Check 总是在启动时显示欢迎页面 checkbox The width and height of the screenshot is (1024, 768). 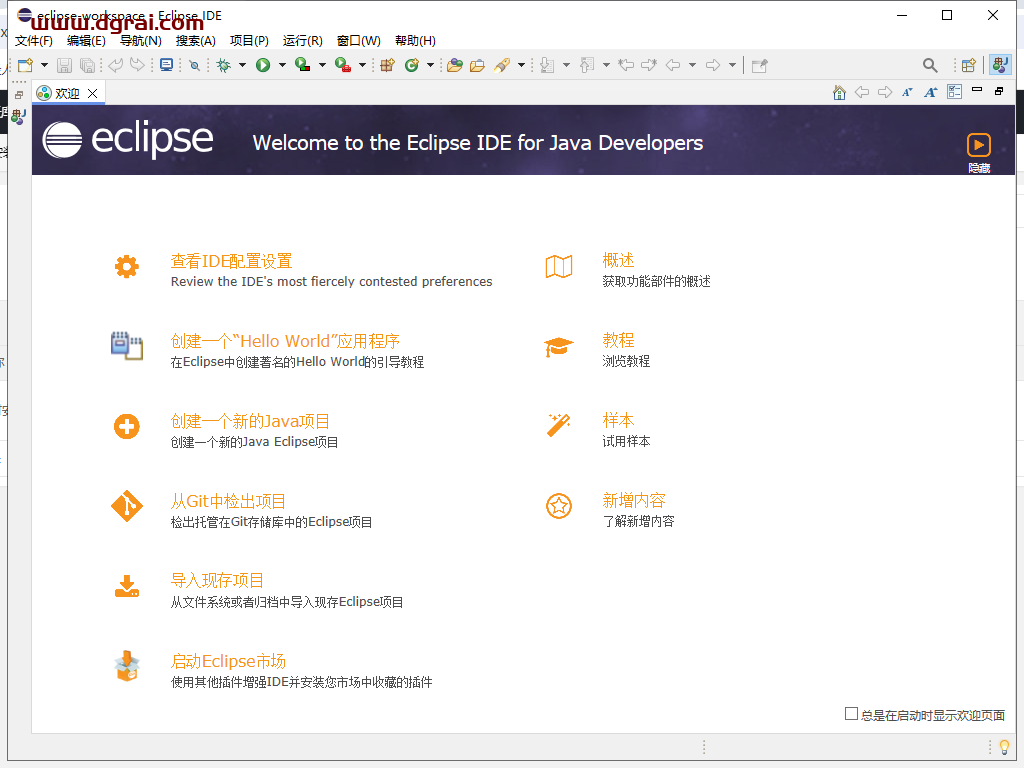click(x=851, y=714)
